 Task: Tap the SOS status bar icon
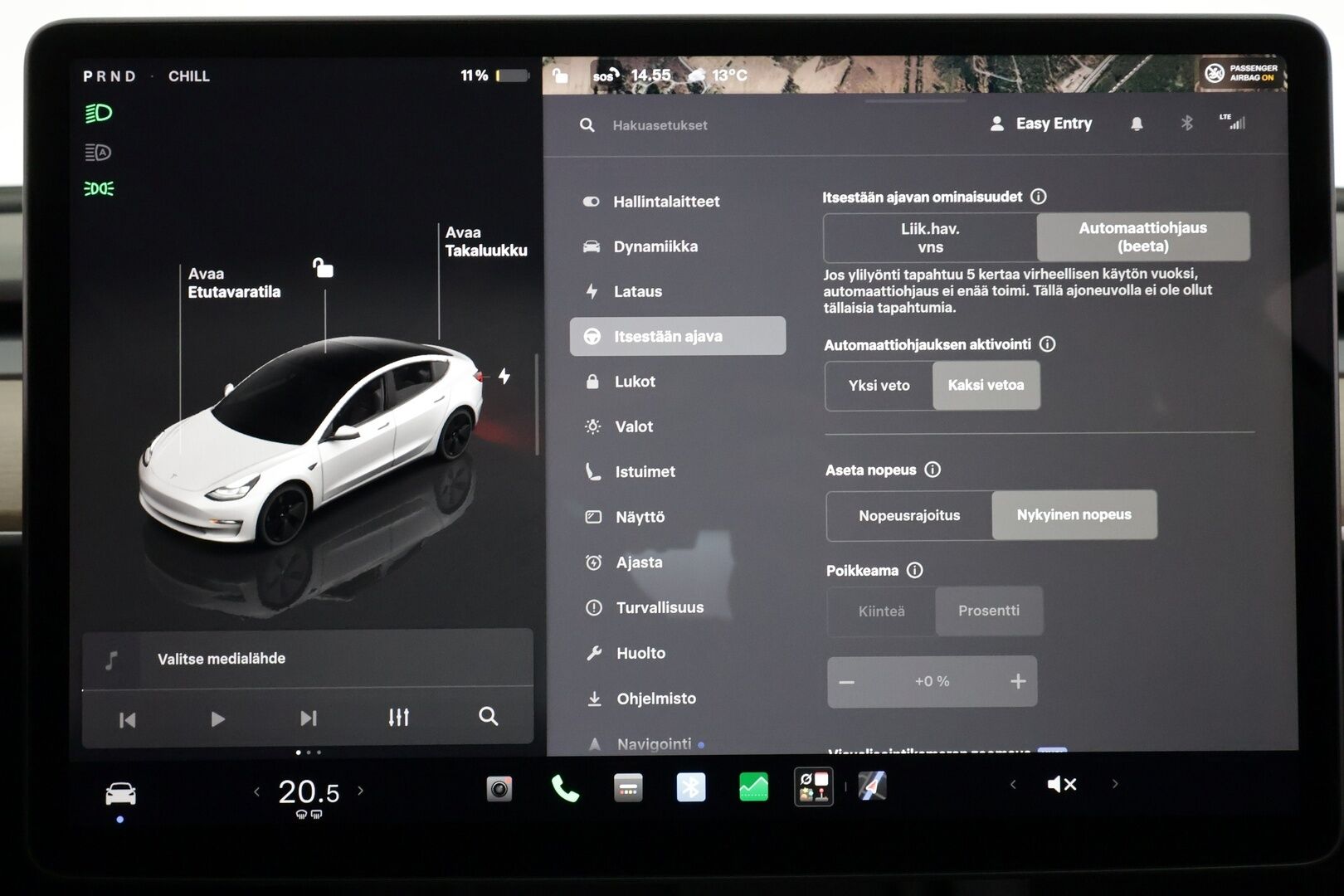(606, 75)
